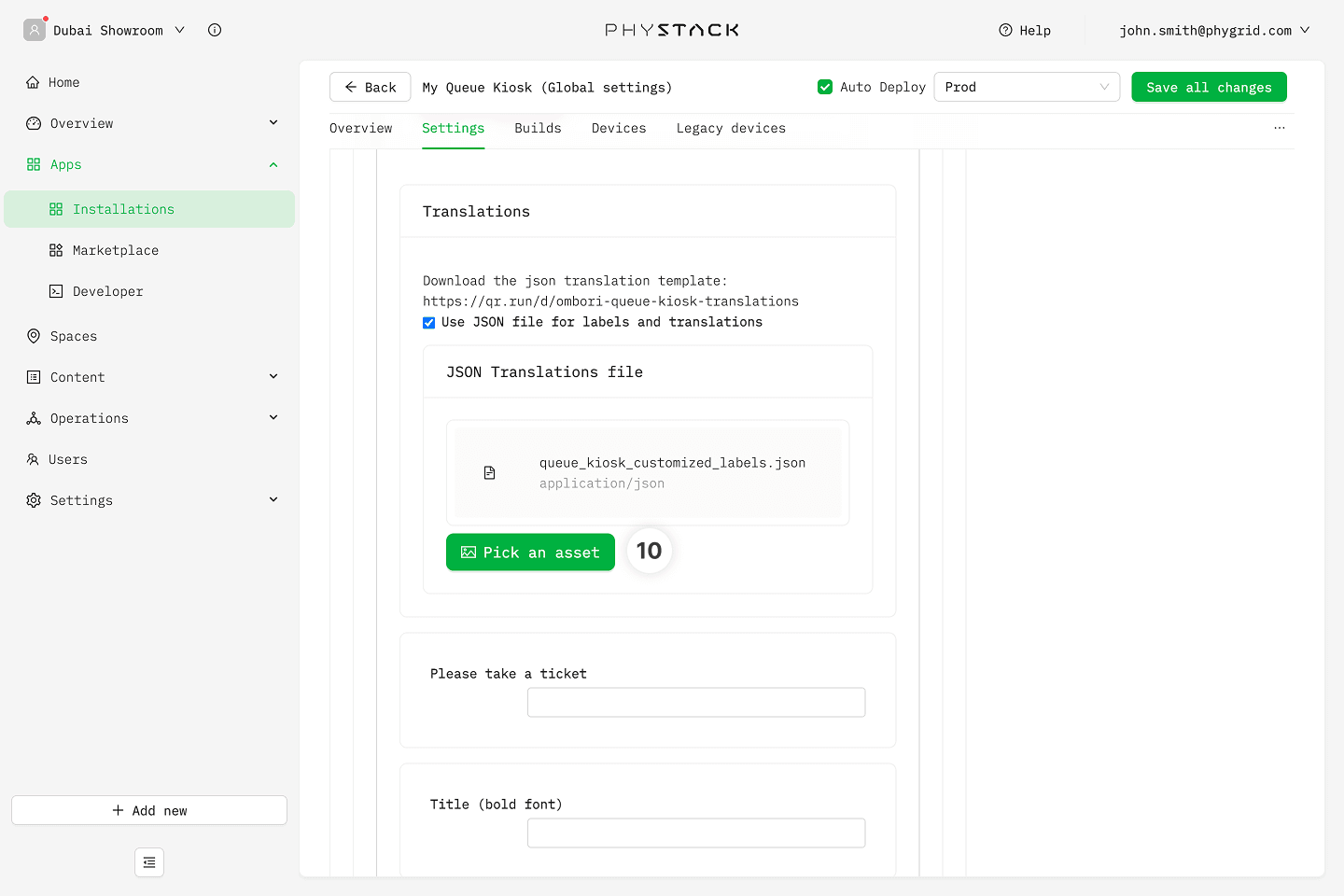Open the three-dots more options menu
1344x896 pixels.
(x=1279, y=128)
